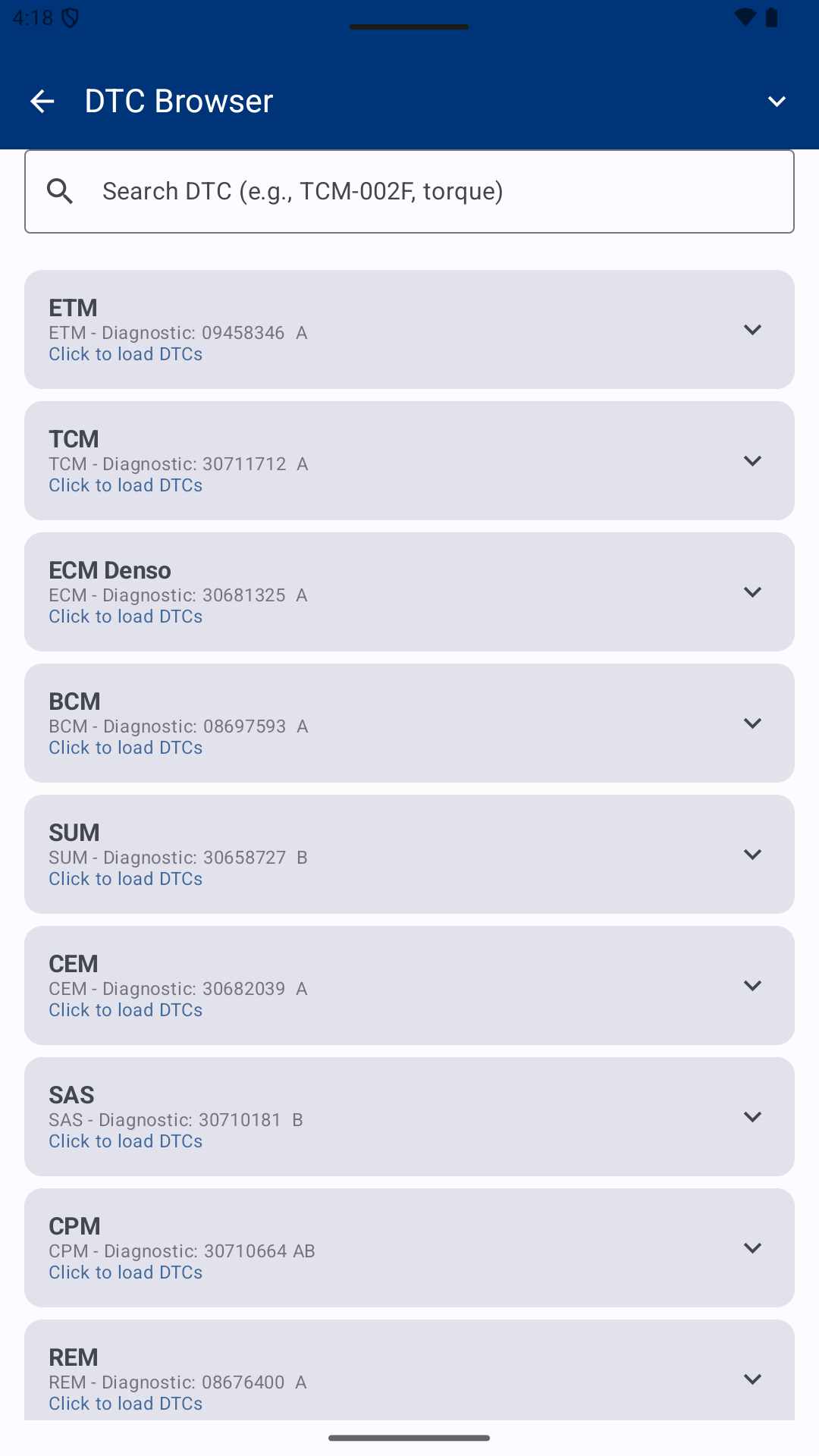Tap the Wi-Fi status bar icon

[745, 17]
